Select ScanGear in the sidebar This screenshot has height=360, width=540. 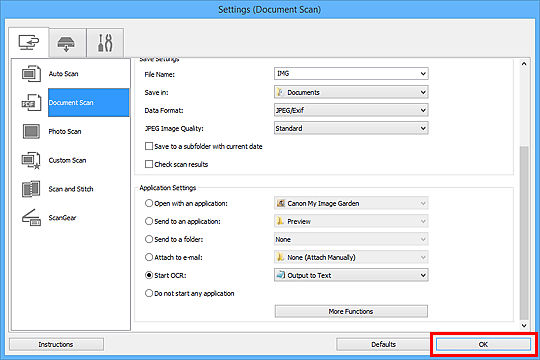[62, 218]
